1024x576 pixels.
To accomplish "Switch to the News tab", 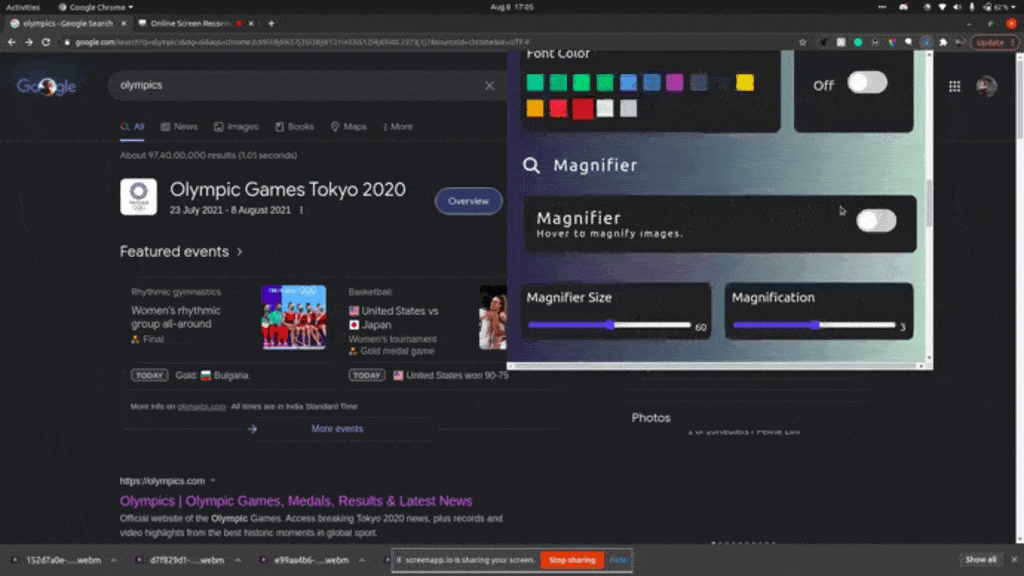I will (179, 127).
